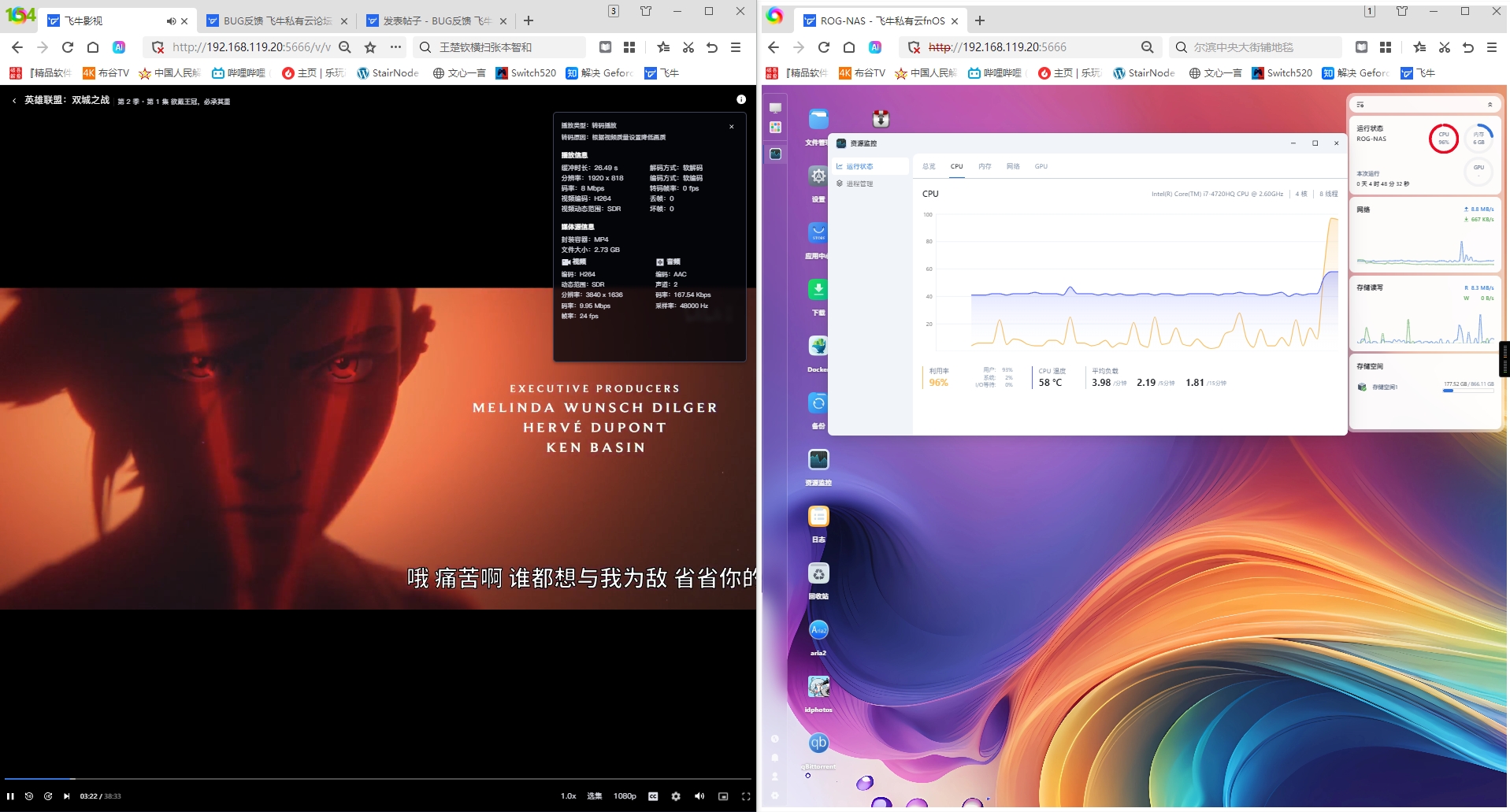Rewind 10 seconds in the video player
Image resolution: width=1510 pixels, height=812 pixels.
tap(29, 796)
